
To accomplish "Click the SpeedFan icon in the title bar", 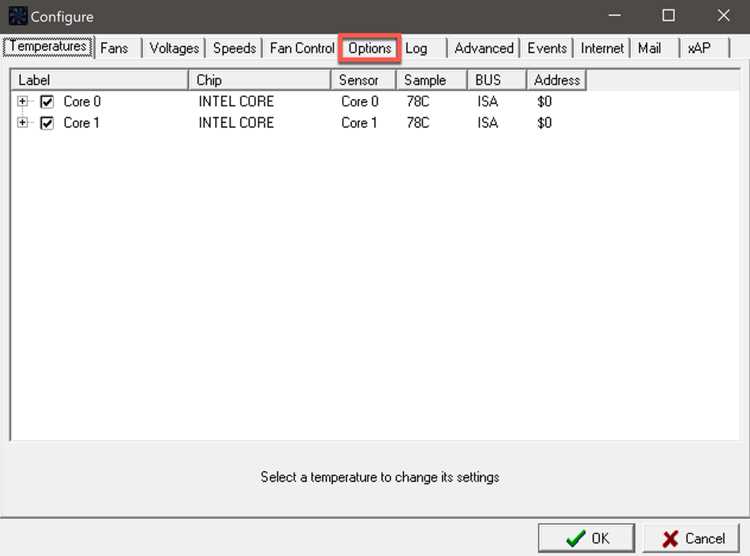I will coord(18,16).
